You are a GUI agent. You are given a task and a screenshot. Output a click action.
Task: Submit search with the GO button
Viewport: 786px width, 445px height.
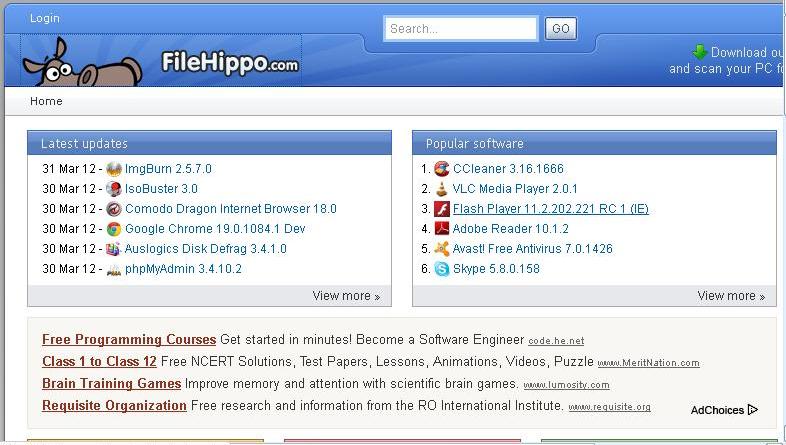560,29
